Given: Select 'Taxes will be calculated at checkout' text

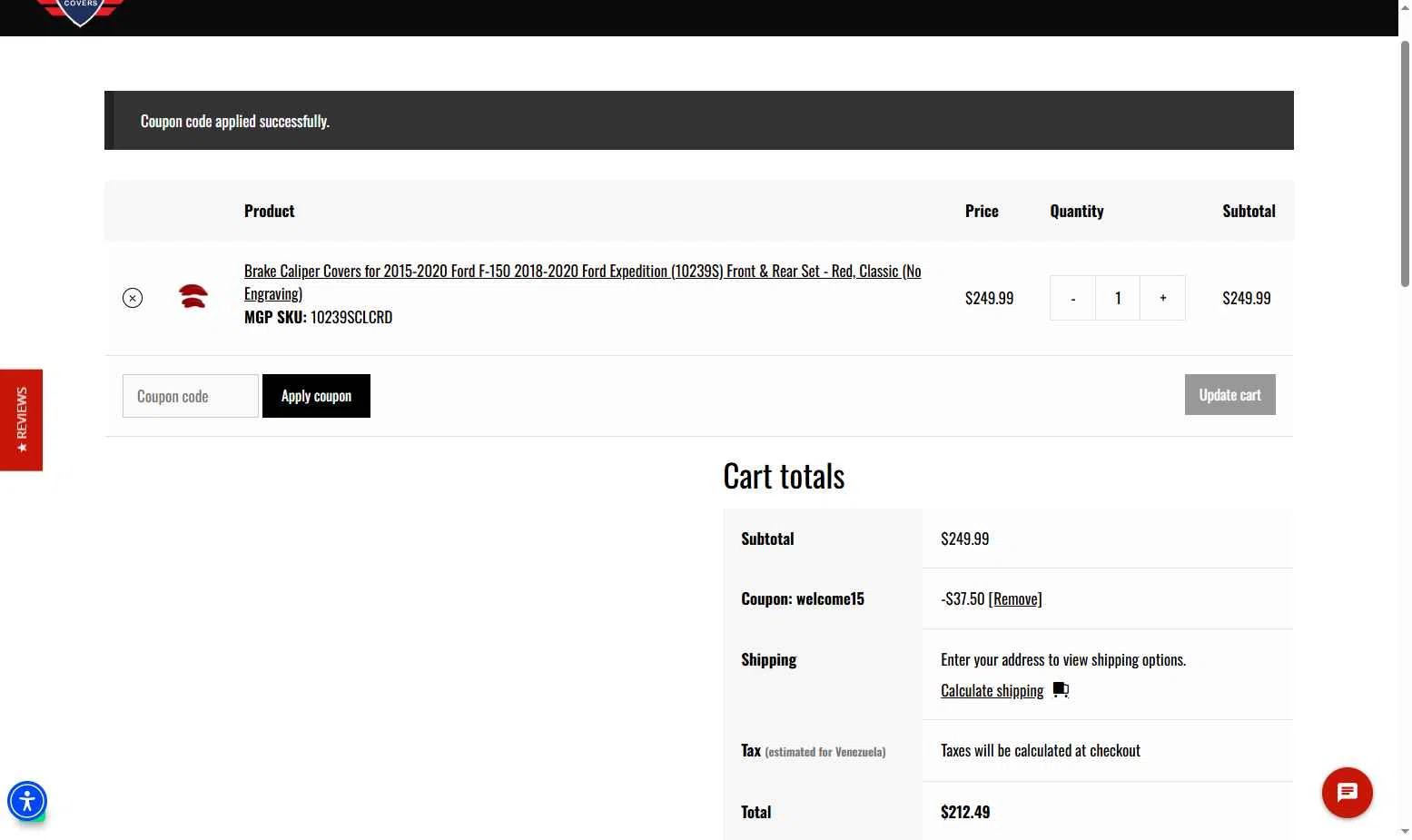Looking at the screenshot, I should pos(1041,750).
